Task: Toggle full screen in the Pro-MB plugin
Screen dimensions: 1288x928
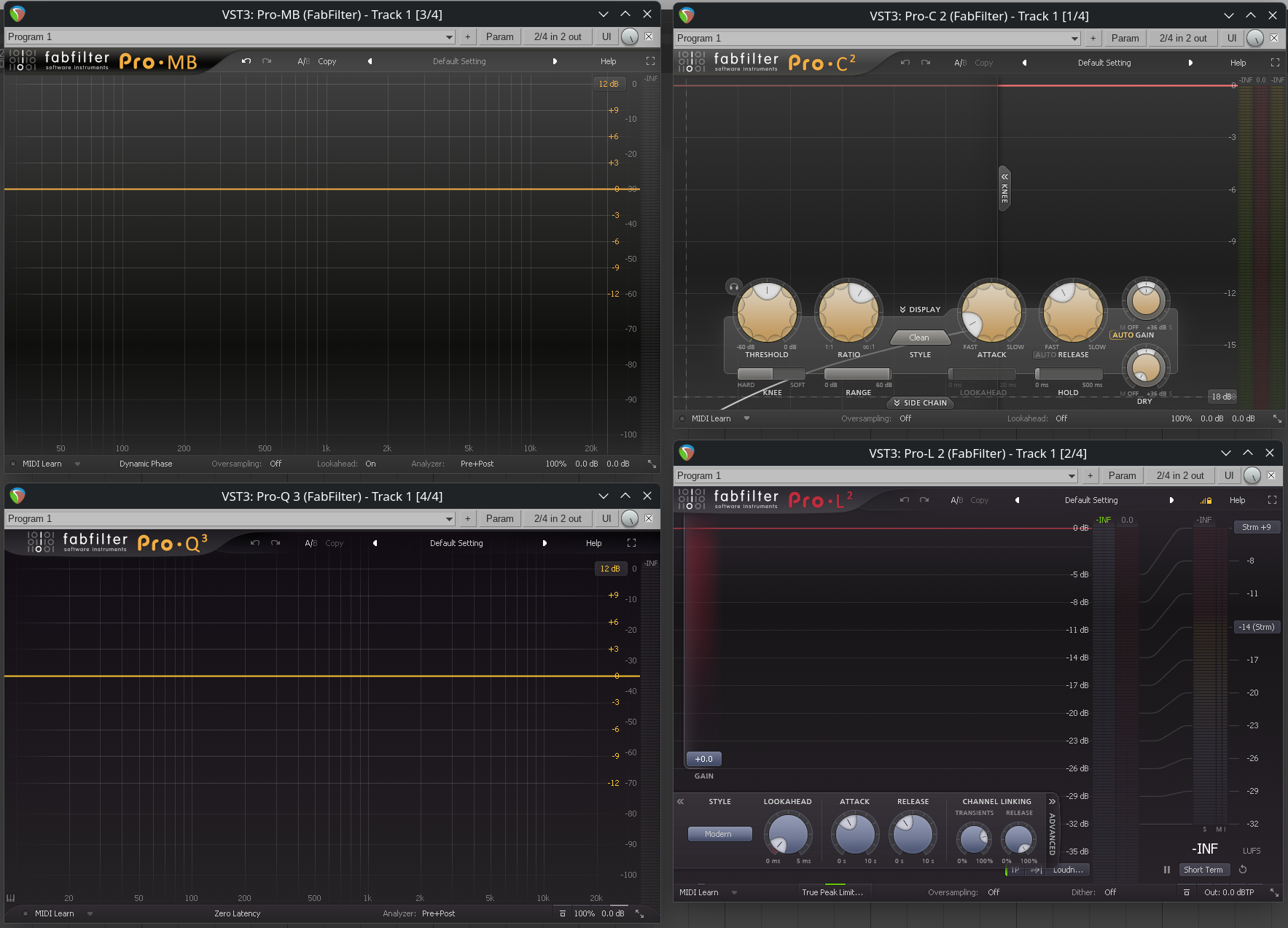Action: click(650, 61)
